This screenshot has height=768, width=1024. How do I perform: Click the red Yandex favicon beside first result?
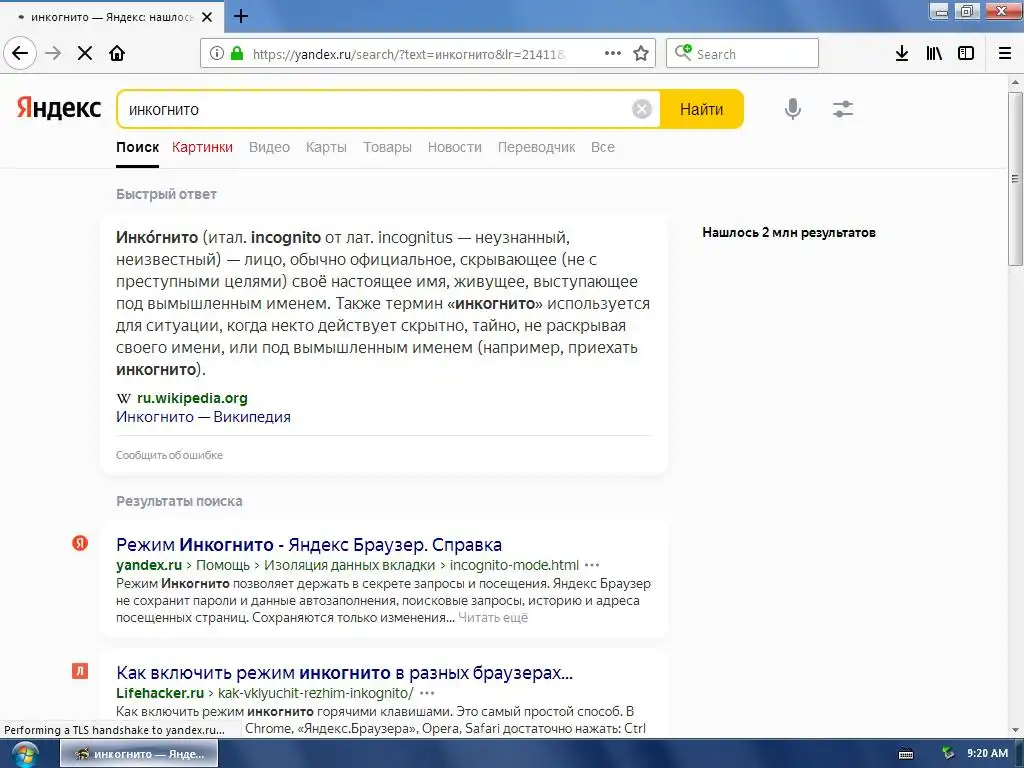pos(80,543)
